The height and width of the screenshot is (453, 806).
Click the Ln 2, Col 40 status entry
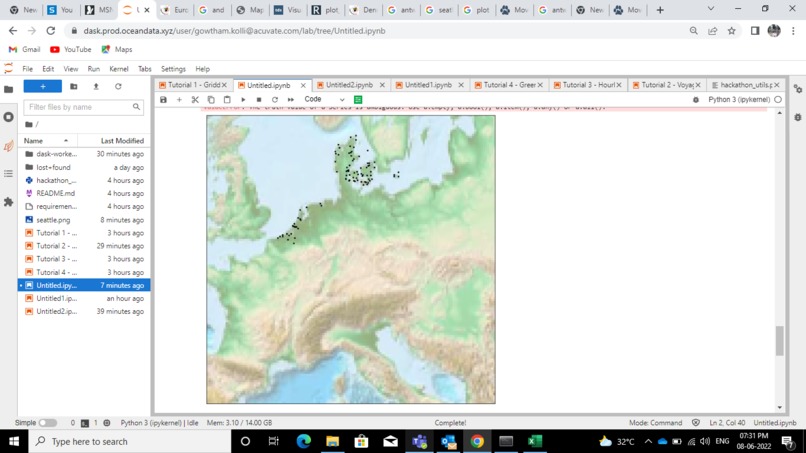click(727, 423)
